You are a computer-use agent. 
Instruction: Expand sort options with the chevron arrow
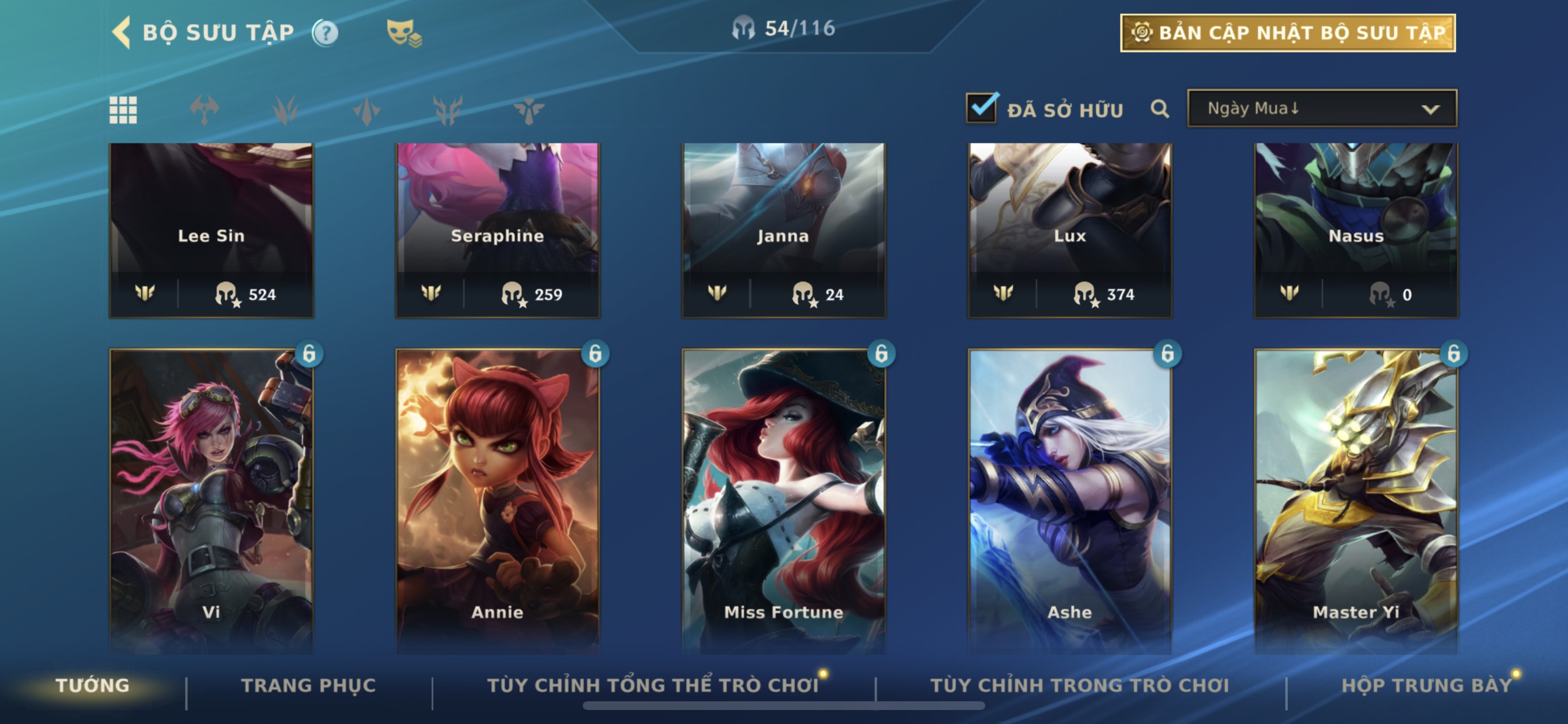tap(1430, 110)
